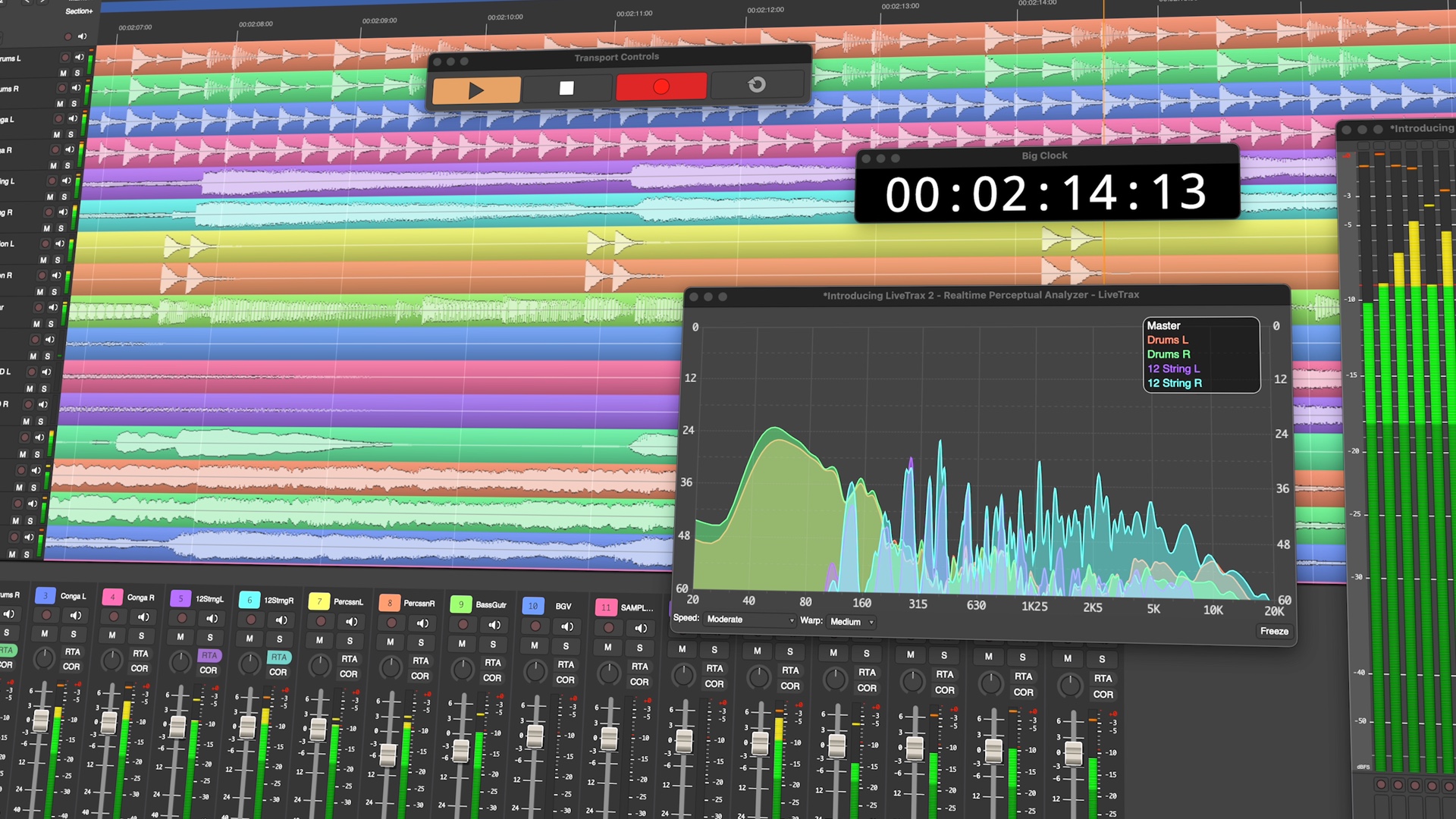Arm record on SAMPL channel strip
This screenshot has height=819, width=1456.
[608, 628]
